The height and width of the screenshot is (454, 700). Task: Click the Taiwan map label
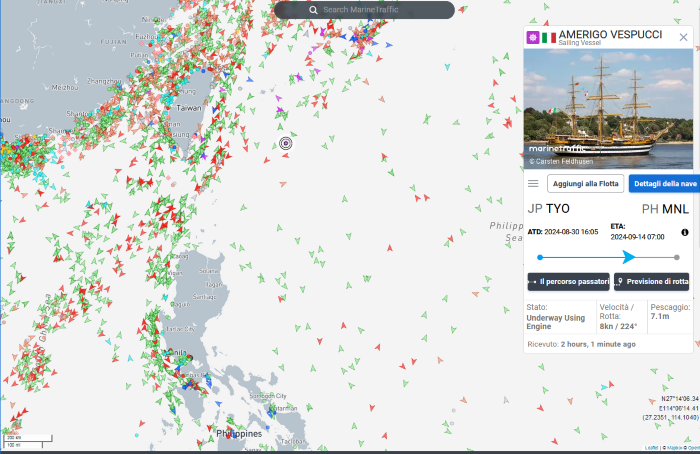click(189, 108)
